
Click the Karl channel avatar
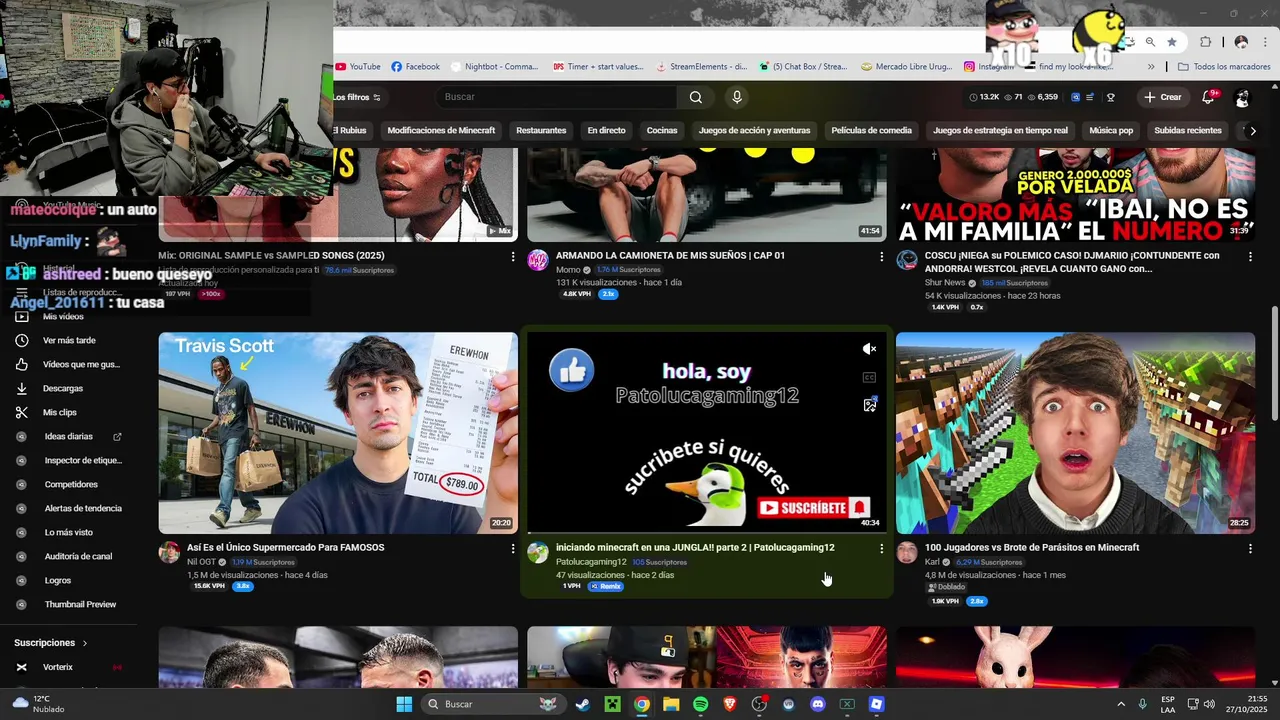pyautogui.click(x=907, y=553)
